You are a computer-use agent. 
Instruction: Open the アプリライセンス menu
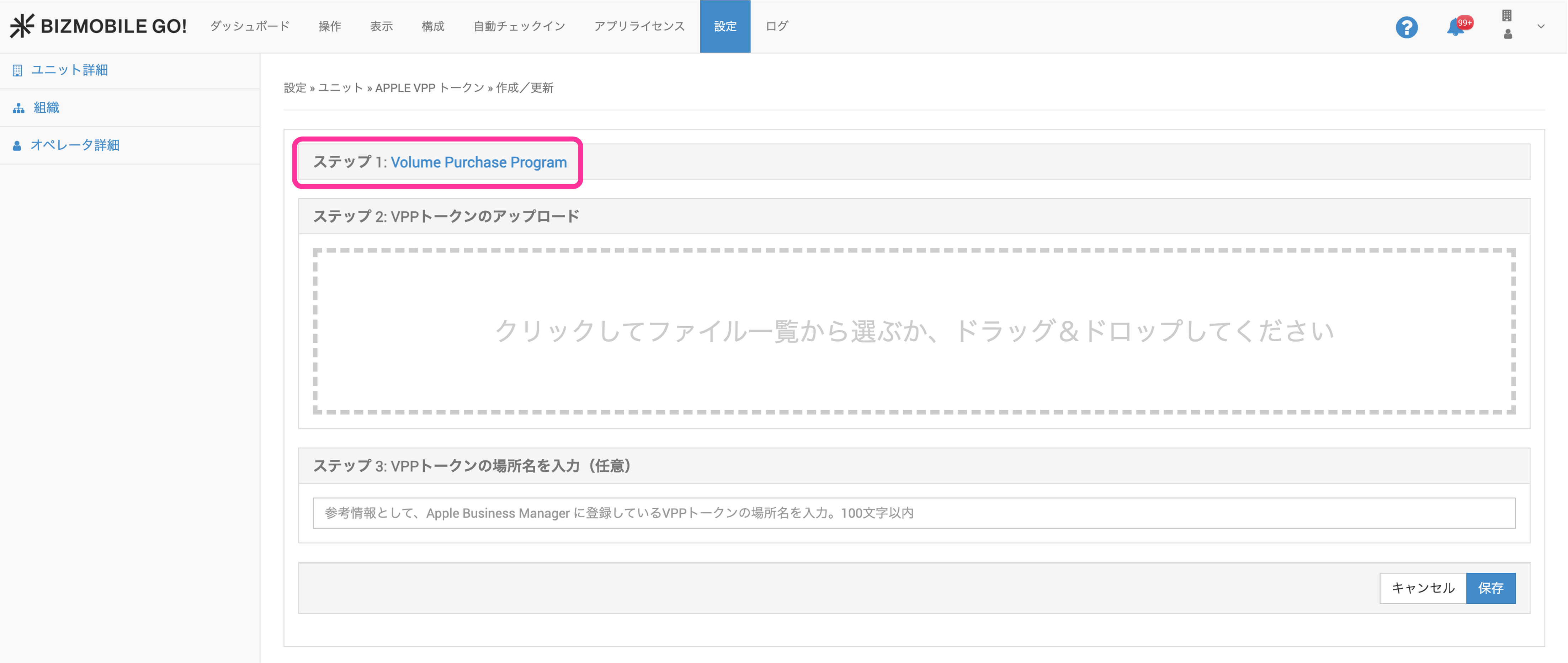point(639,26)
